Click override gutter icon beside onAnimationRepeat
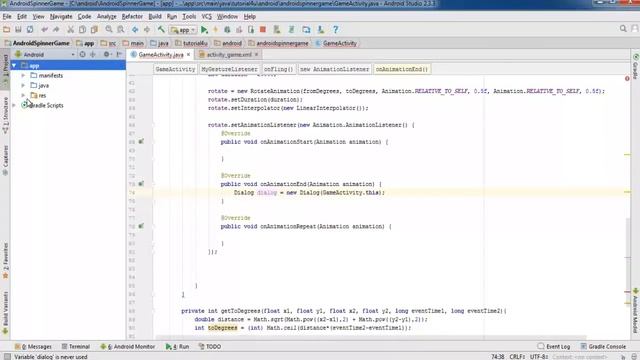 pos(141,226)
